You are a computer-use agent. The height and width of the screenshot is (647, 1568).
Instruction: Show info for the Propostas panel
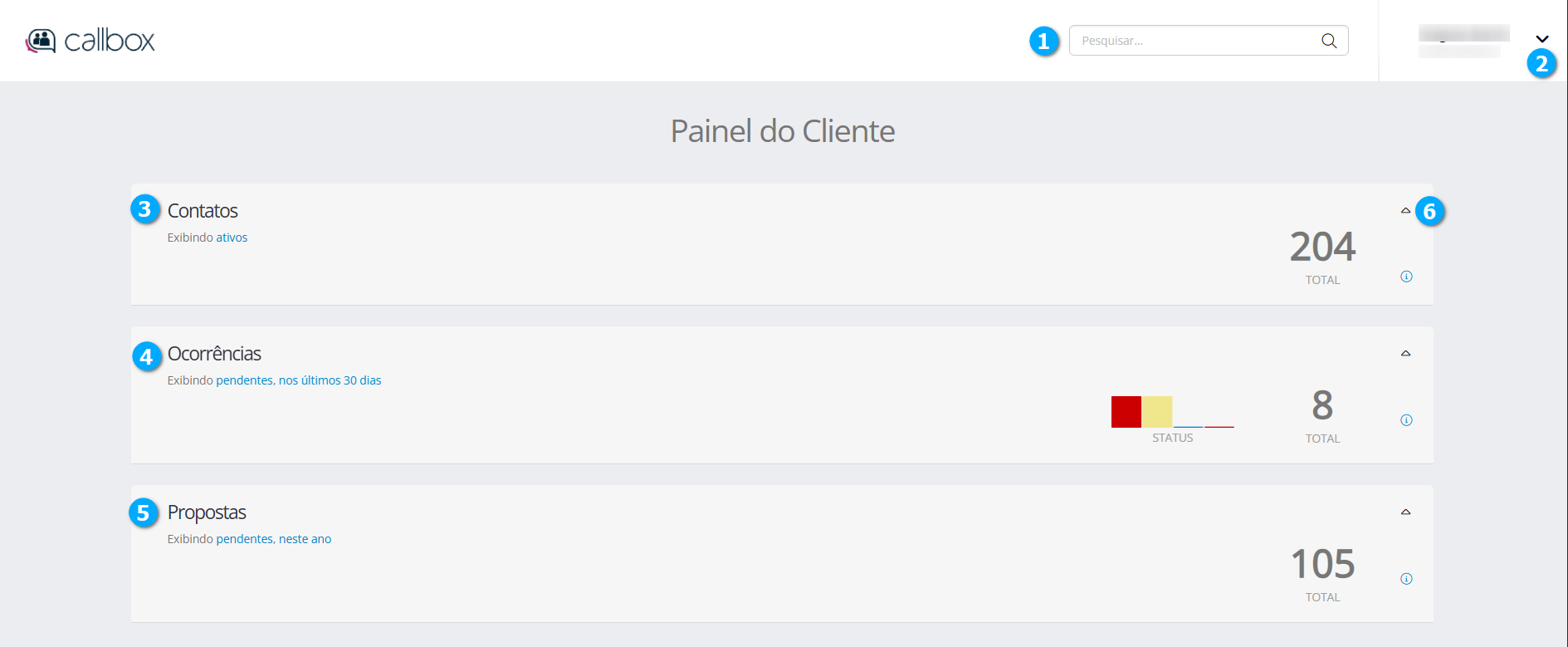pos(1406,579)
